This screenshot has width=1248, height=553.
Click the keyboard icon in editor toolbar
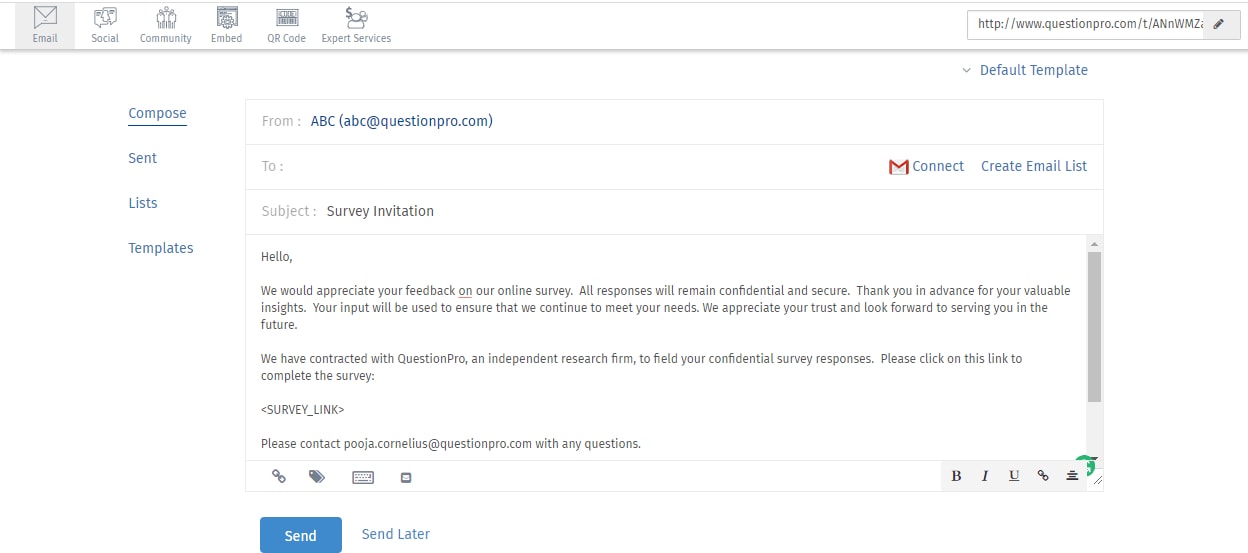[x=363, y=477]
